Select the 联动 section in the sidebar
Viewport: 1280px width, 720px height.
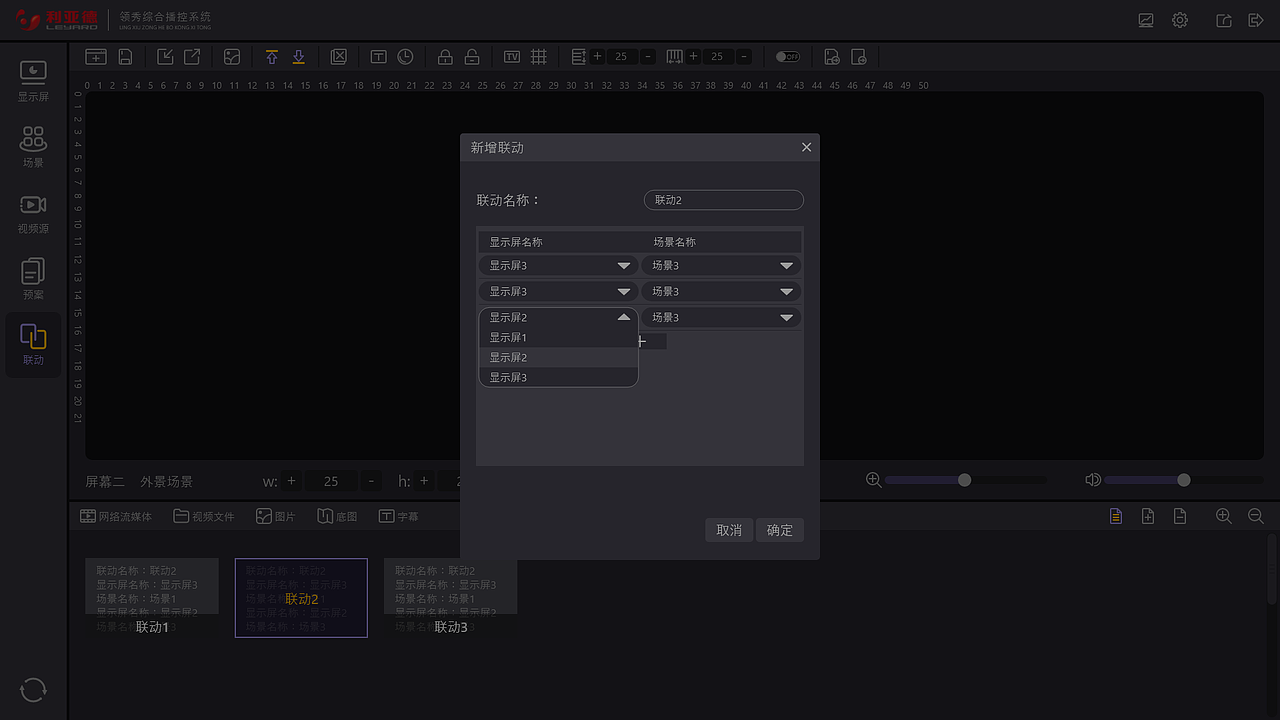click(33, 345)
